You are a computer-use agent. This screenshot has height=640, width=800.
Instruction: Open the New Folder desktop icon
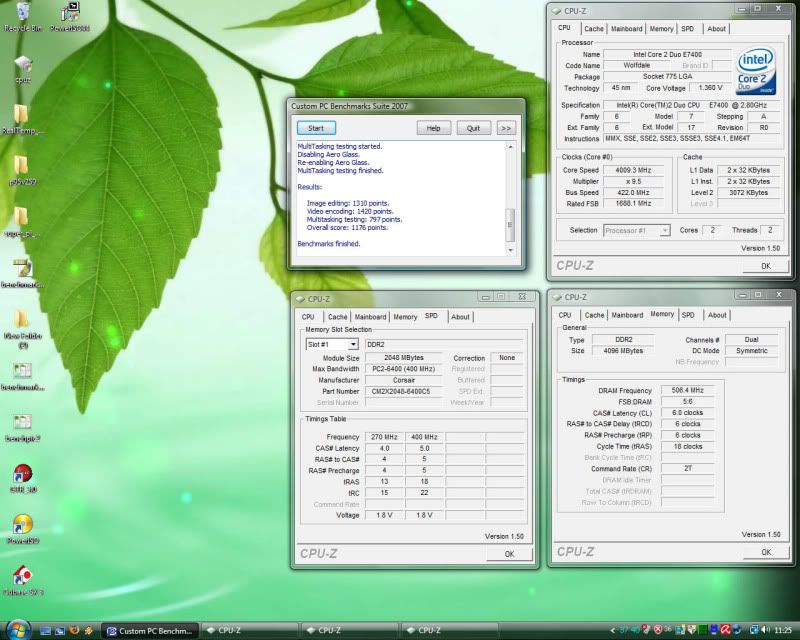point(19,321)
